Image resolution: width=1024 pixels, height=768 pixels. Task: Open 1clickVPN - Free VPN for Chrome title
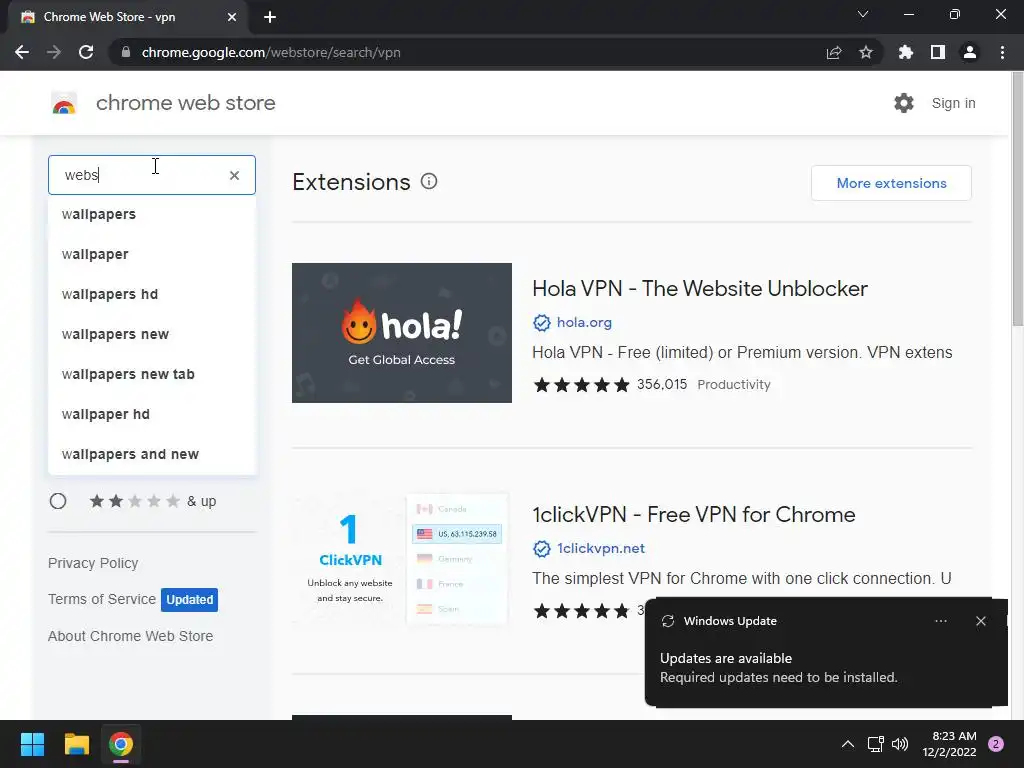pos(694,515)
